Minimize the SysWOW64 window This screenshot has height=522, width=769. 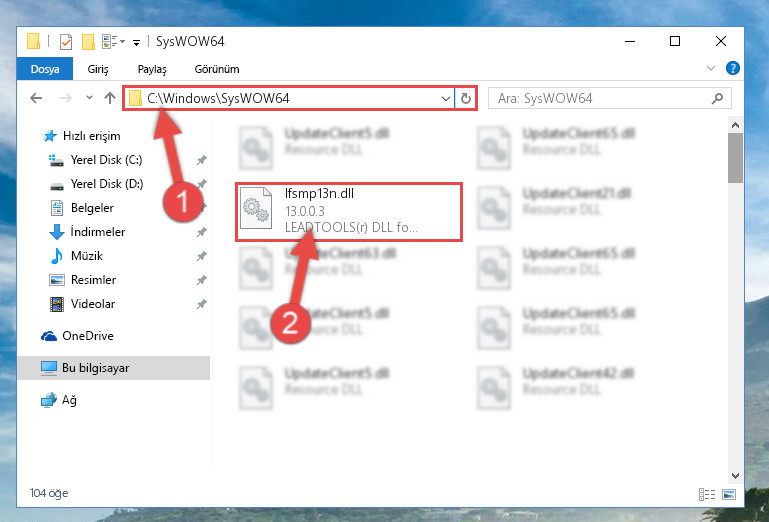630,41
